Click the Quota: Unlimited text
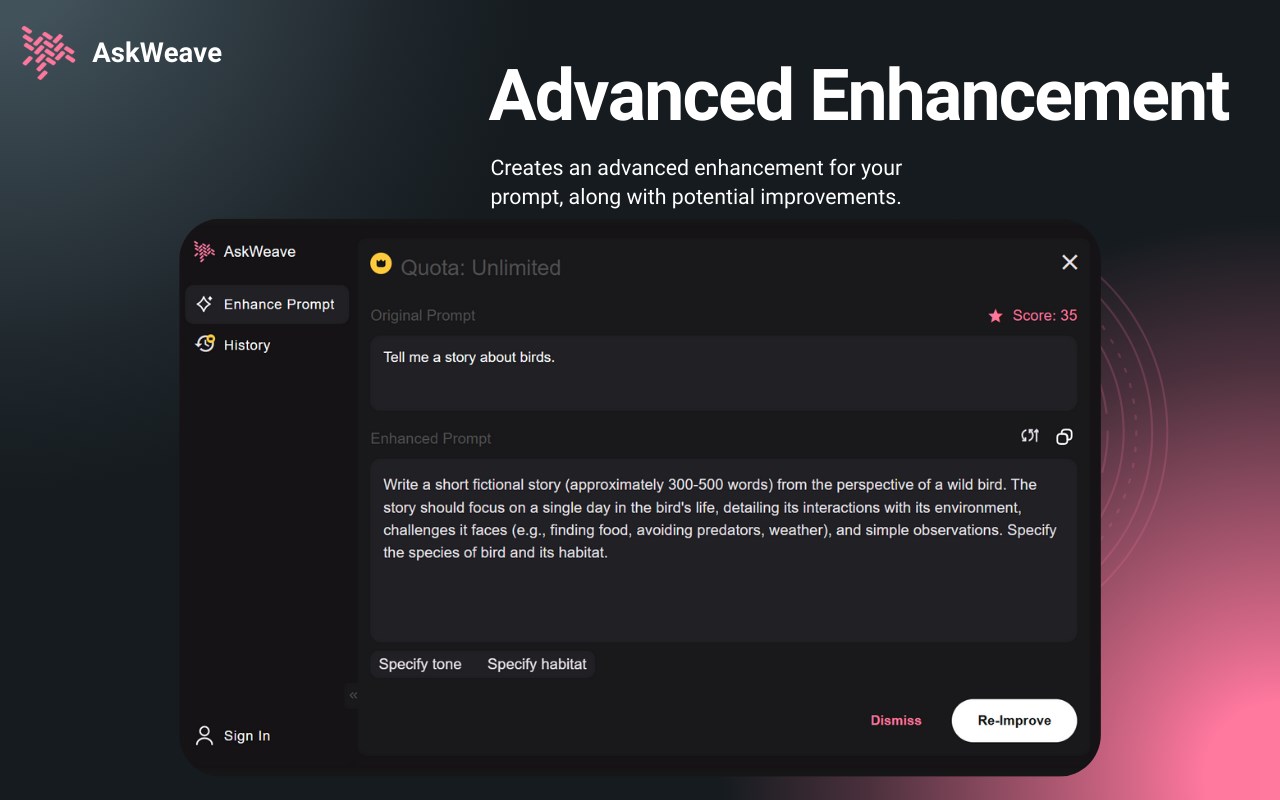Viewport: 1280px width, 800px height. pos(481,267)
